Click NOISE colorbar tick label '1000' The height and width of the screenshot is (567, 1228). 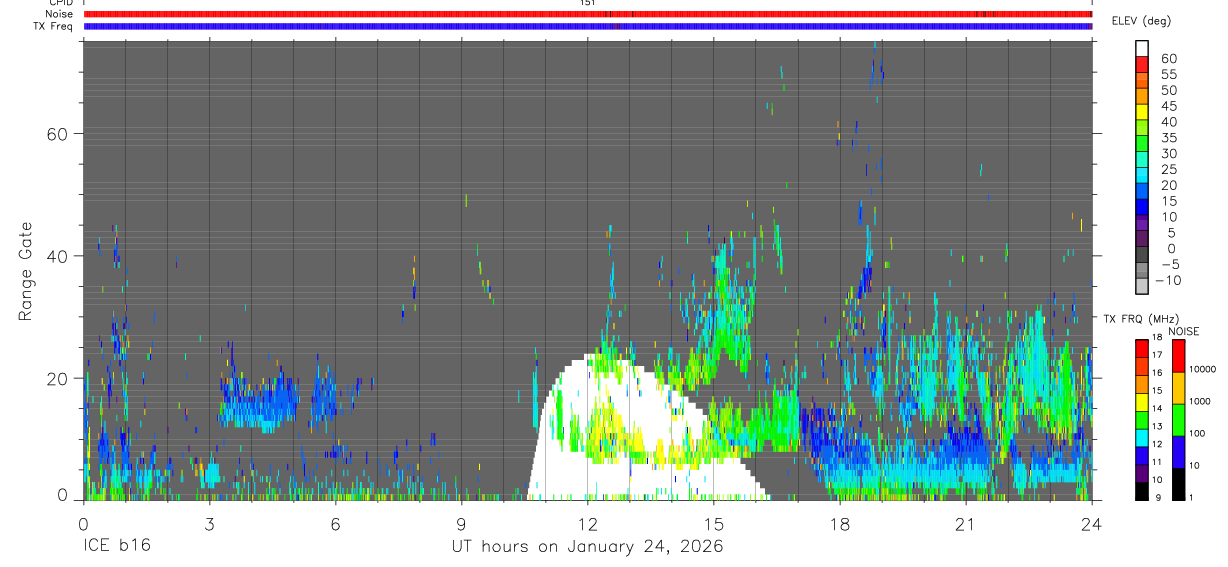pos(1200,402)
